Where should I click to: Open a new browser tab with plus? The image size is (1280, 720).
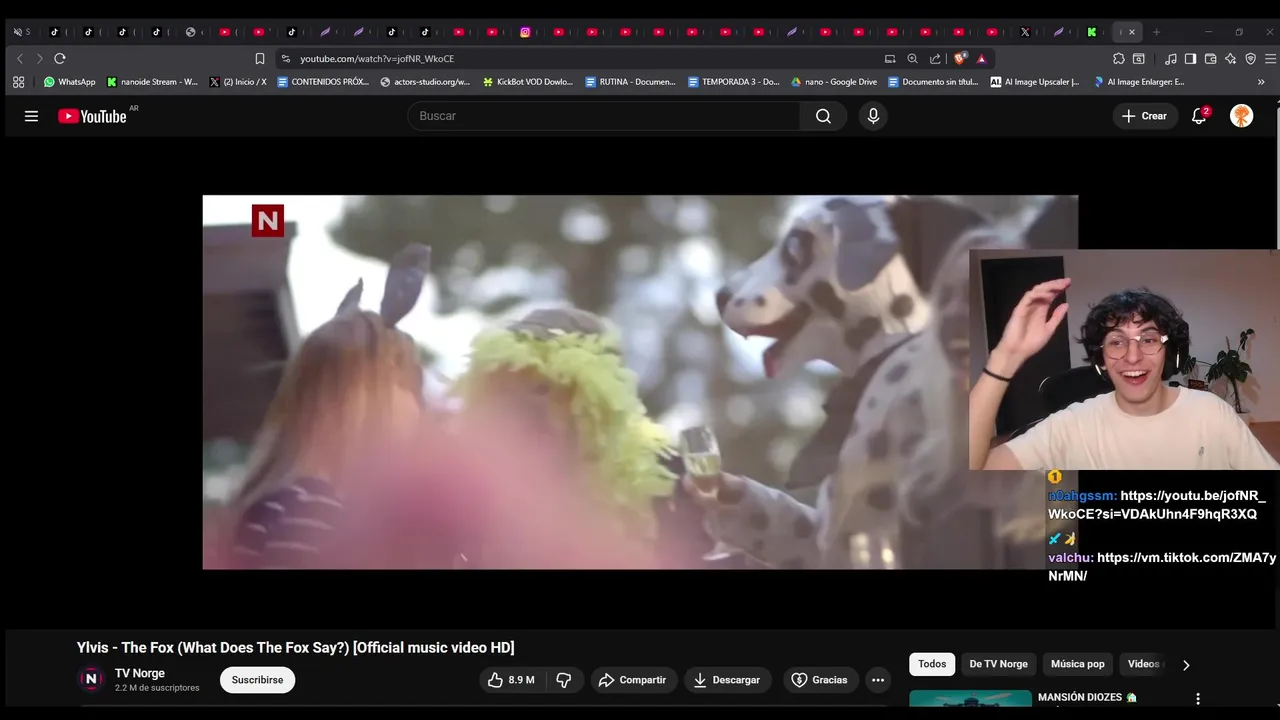click(1156, 32)
